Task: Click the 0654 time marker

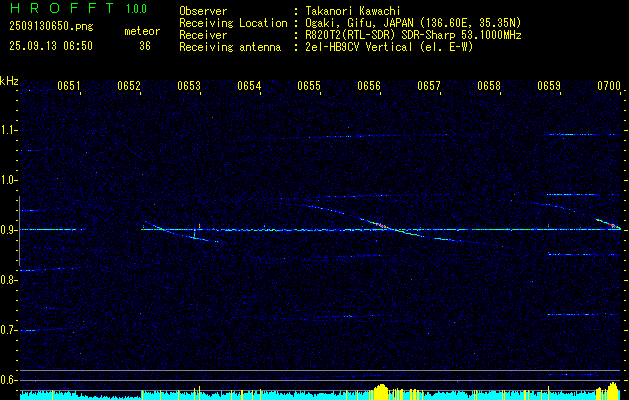Action: pyautogui.click(x=249, y=85)
